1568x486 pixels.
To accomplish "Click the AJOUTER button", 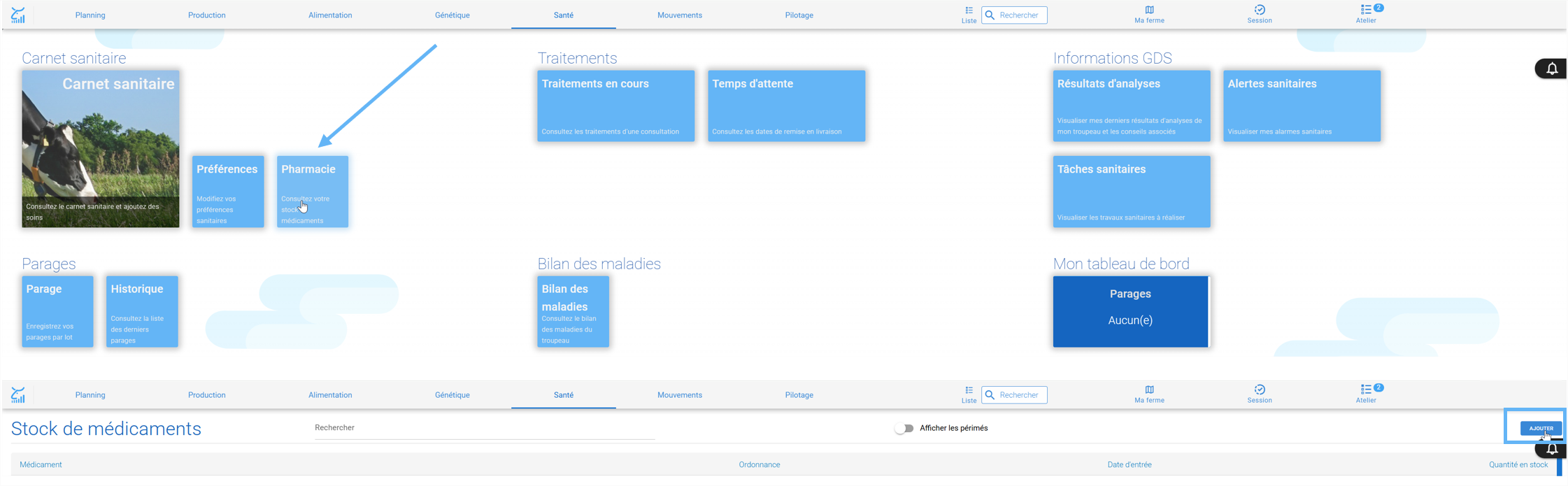I will point(1541,428).
